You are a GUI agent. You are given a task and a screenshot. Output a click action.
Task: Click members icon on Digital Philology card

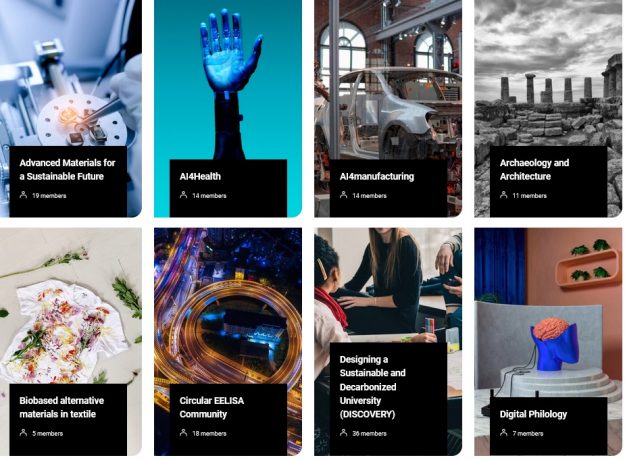click(x=504, y=433)
